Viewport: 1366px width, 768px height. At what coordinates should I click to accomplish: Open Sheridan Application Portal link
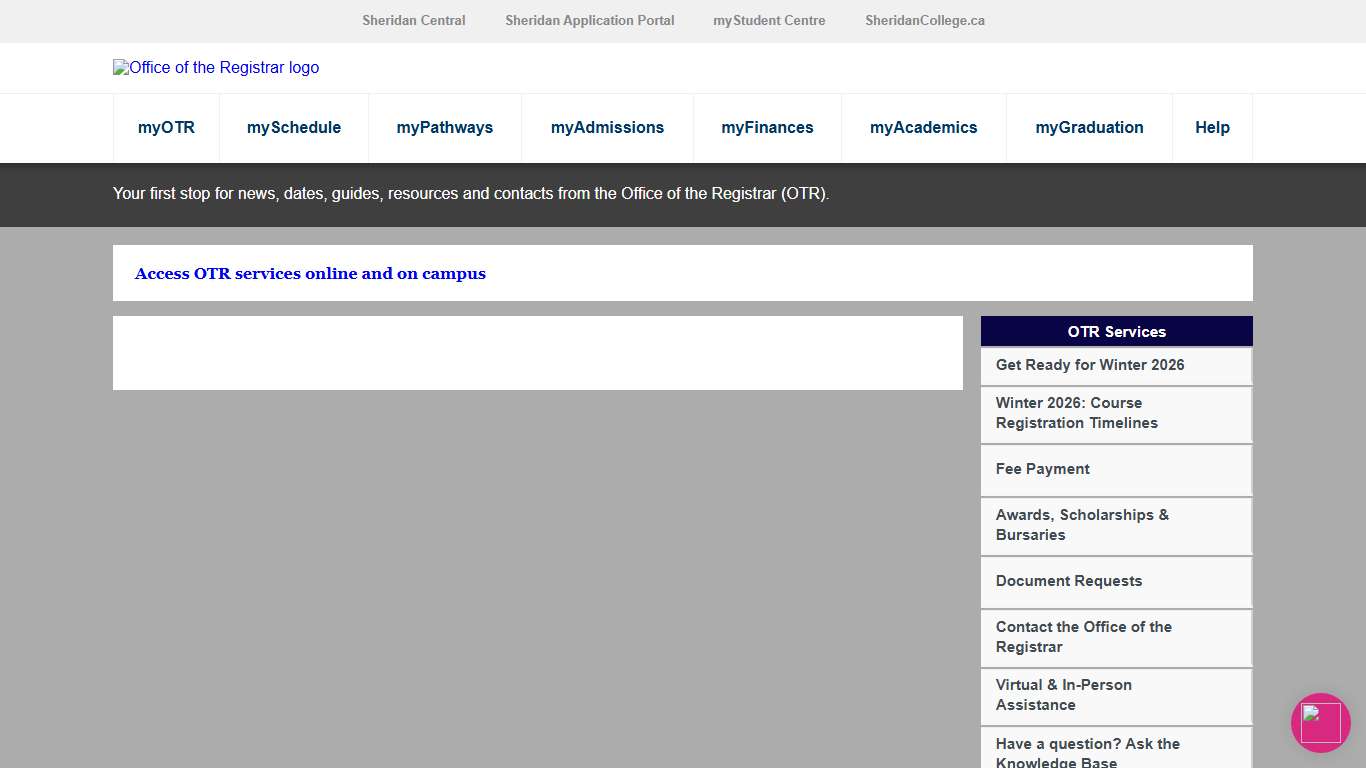589,21
